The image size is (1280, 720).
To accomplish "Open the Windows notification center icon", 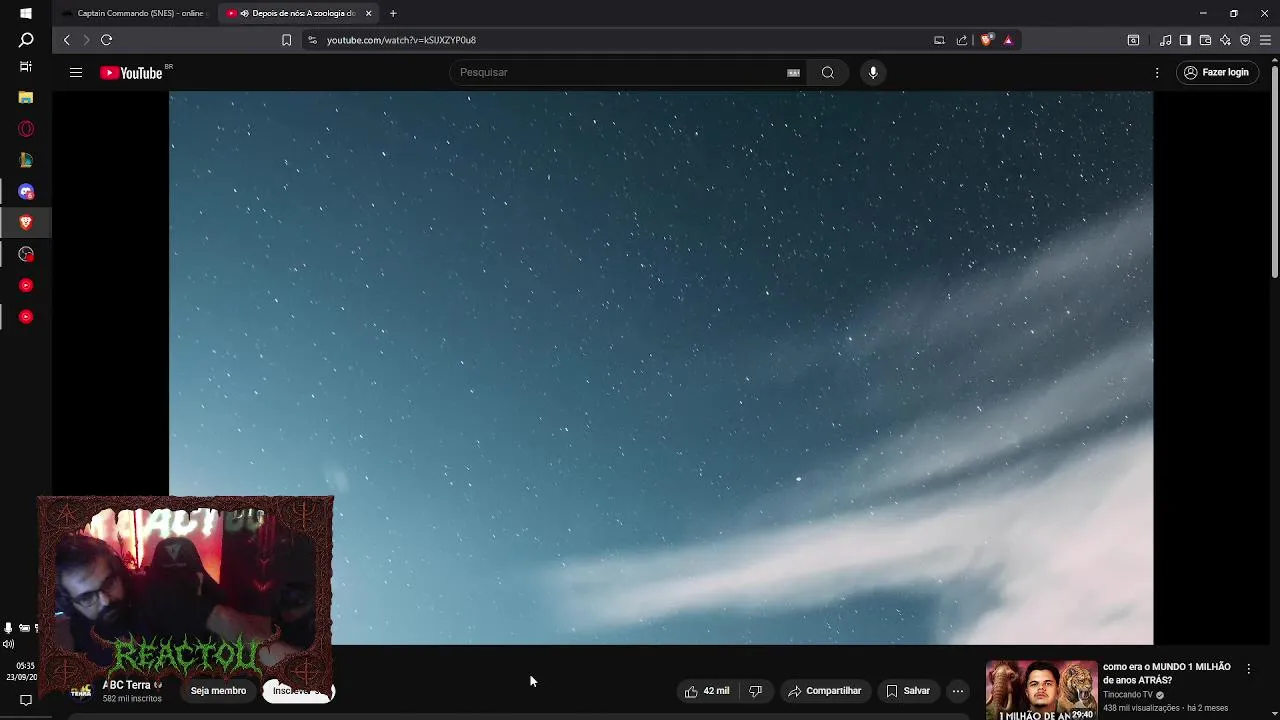I will point(26,700).
